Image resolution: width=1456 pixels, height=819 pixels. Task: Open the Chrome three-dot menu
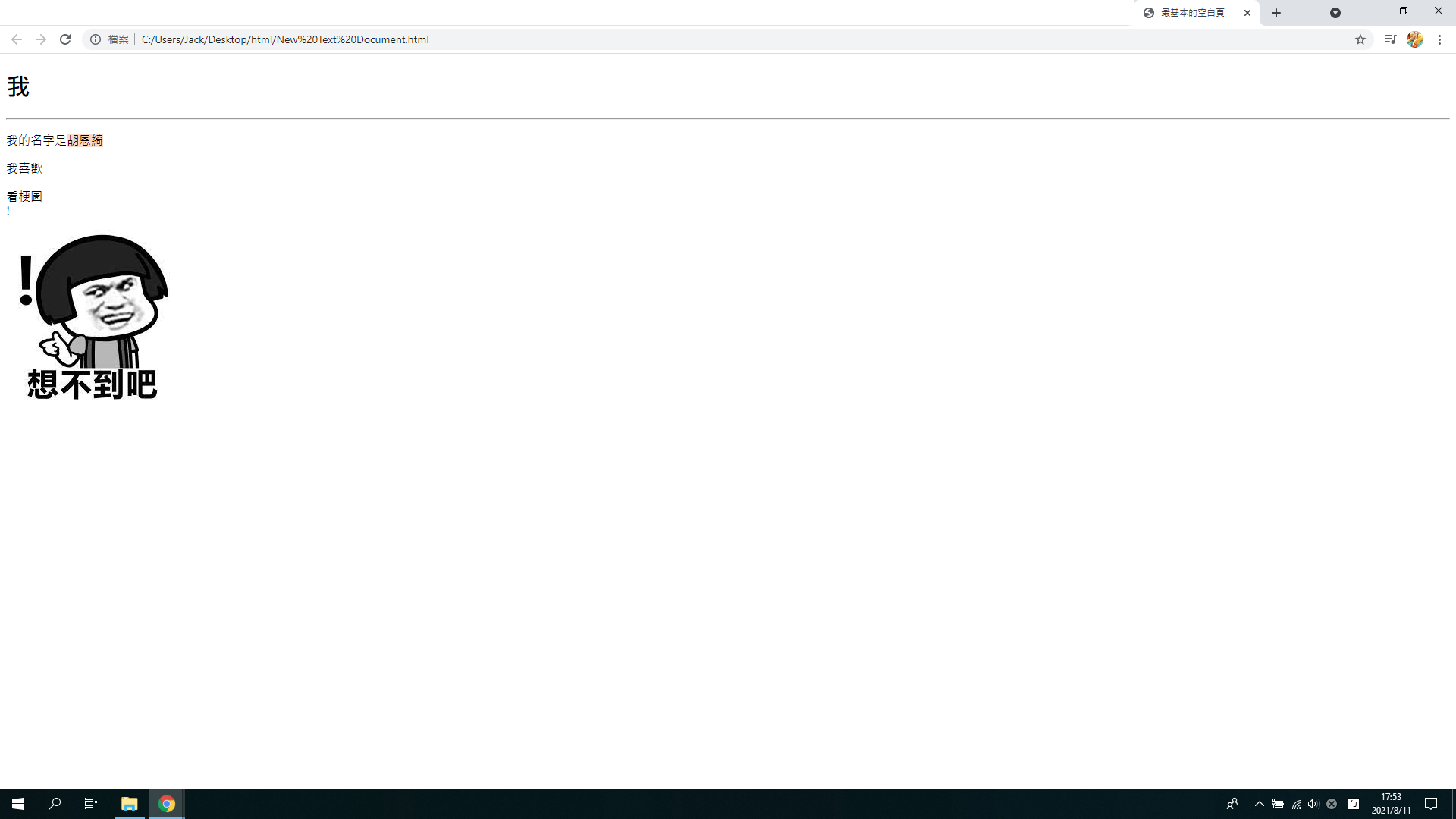[x=1439, y=39]
